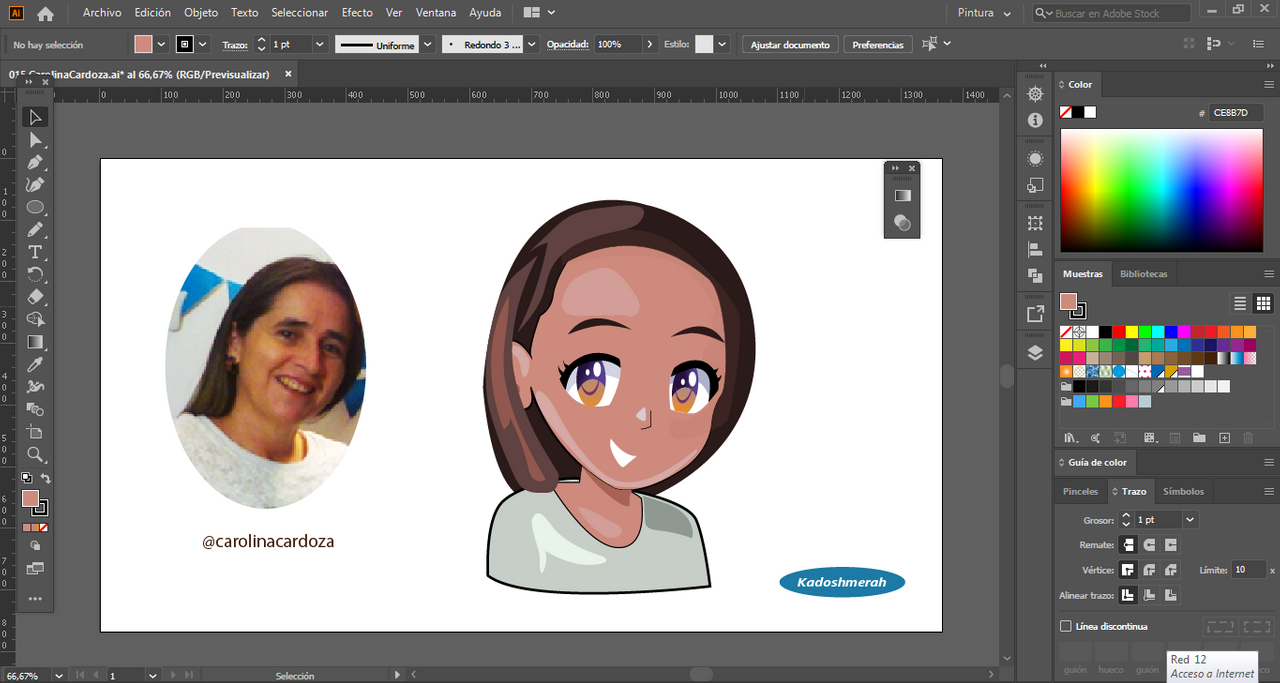
Task: Open the Layers panel icon
Action: point(1035,353)
